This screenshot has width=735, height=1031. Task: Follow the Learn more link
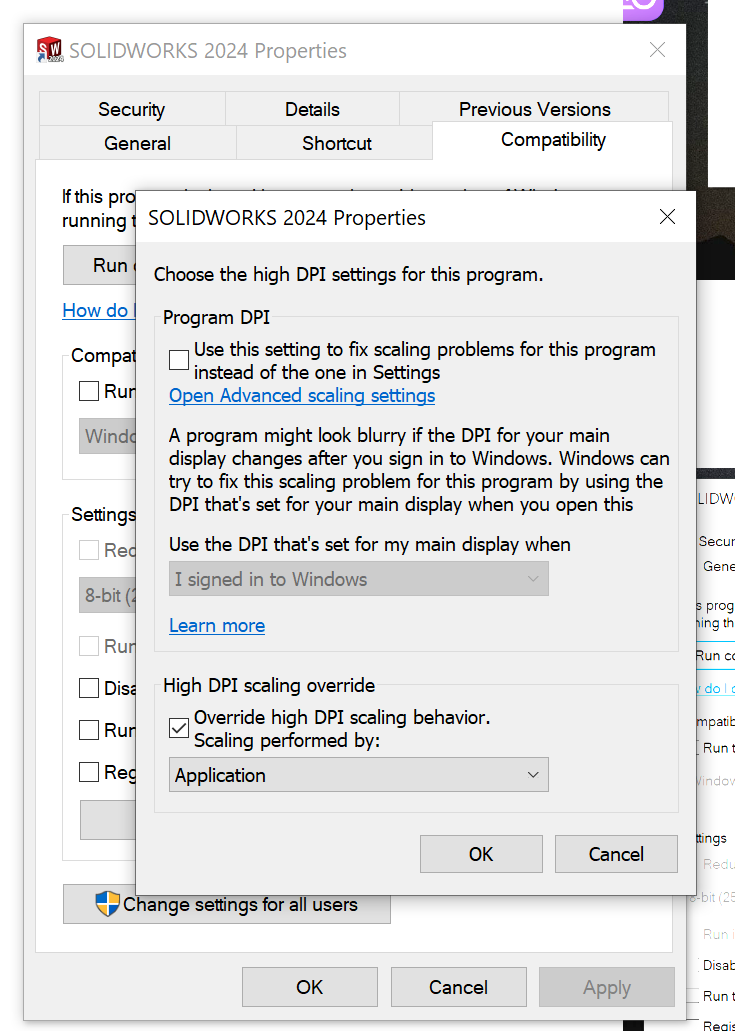pyautogui.click(x=217, y=625)
